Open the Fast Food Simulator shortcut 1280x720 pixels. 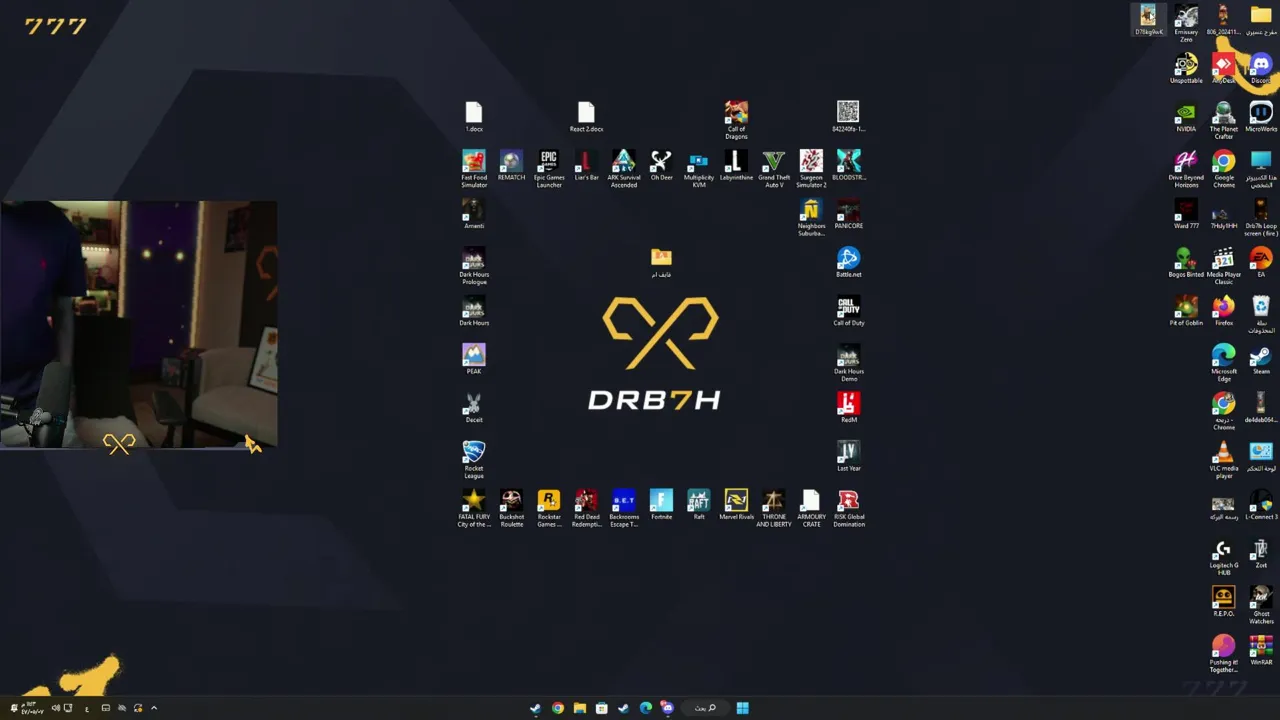[474, 168]
